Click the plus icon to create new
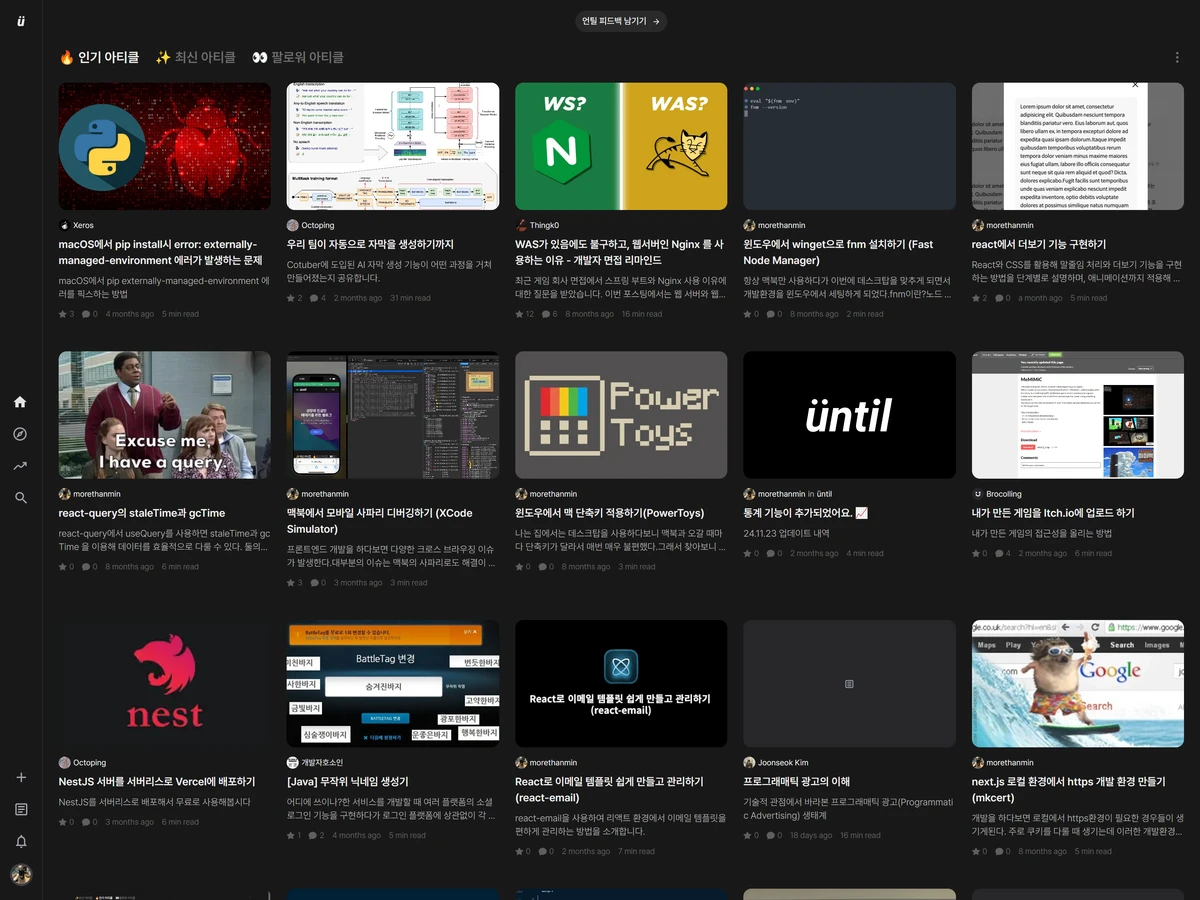The width and height of the screenshot is (1200, 900). tap(21, 777)
